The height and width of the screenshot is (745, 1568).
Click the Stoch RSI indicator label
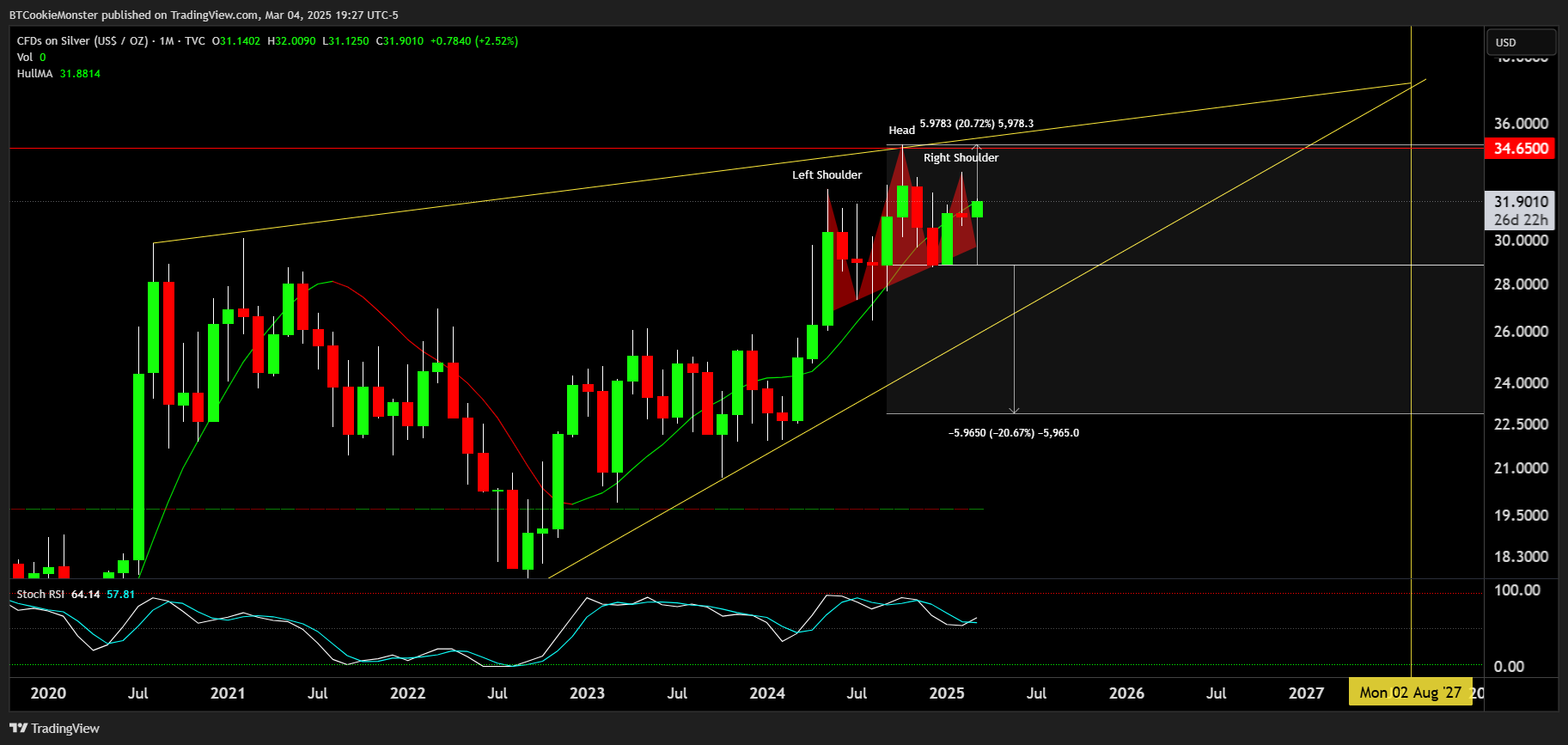click(40, 594)
